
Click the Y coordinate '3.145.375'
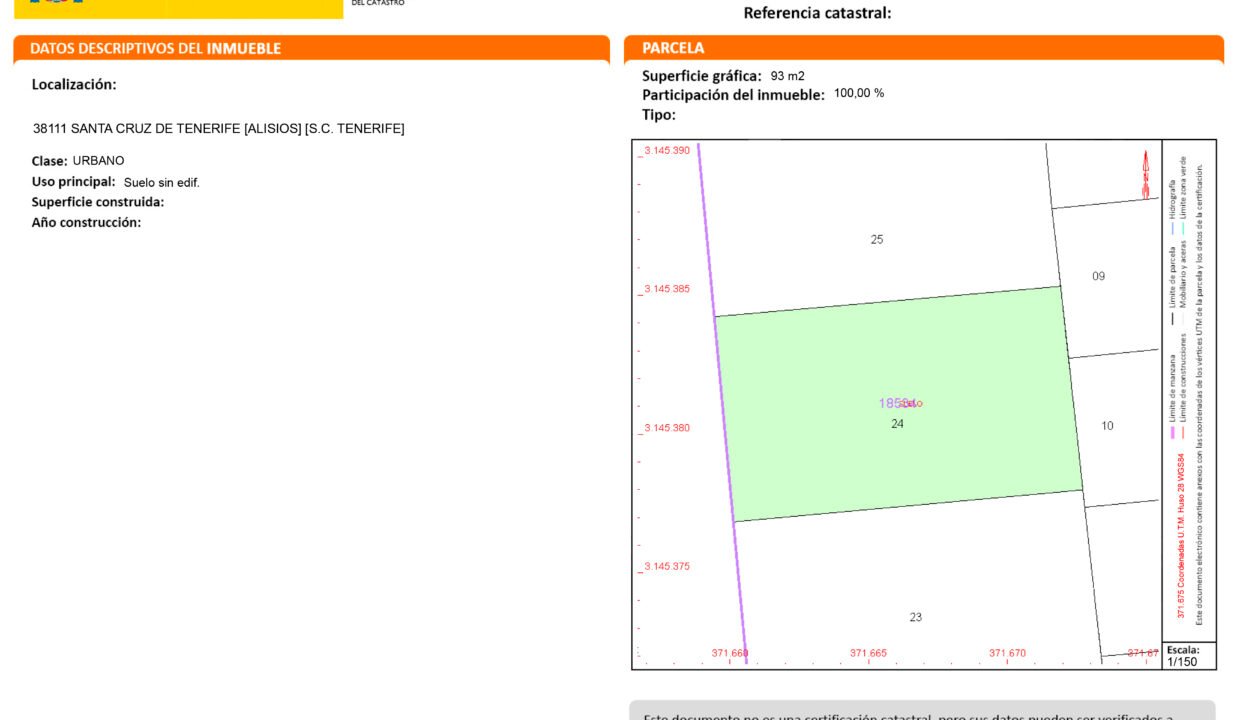667,567
